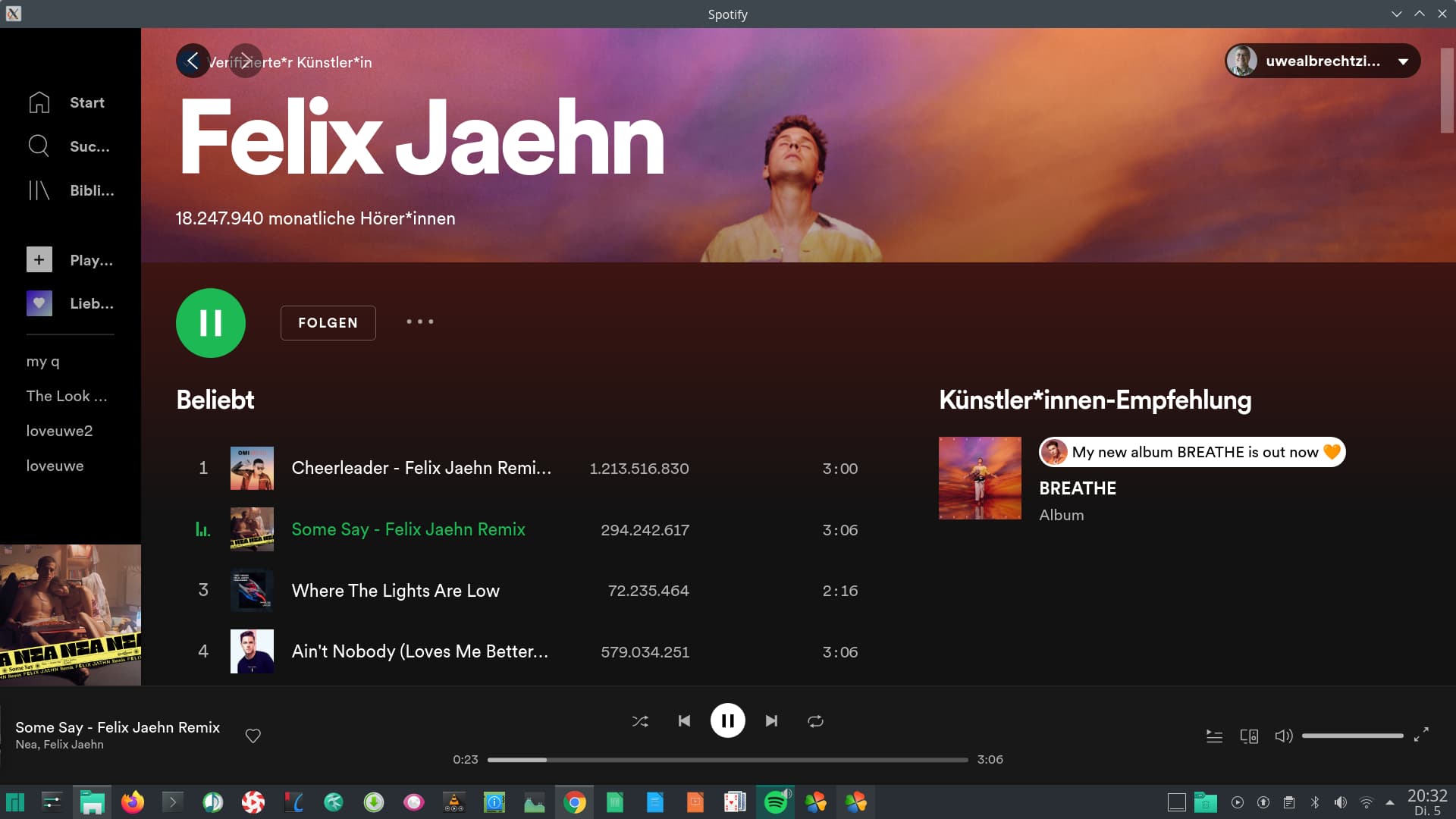Open the loveuwe2 playlist
The height and width of the screenshot is (819, 1456).
[59, 431]
